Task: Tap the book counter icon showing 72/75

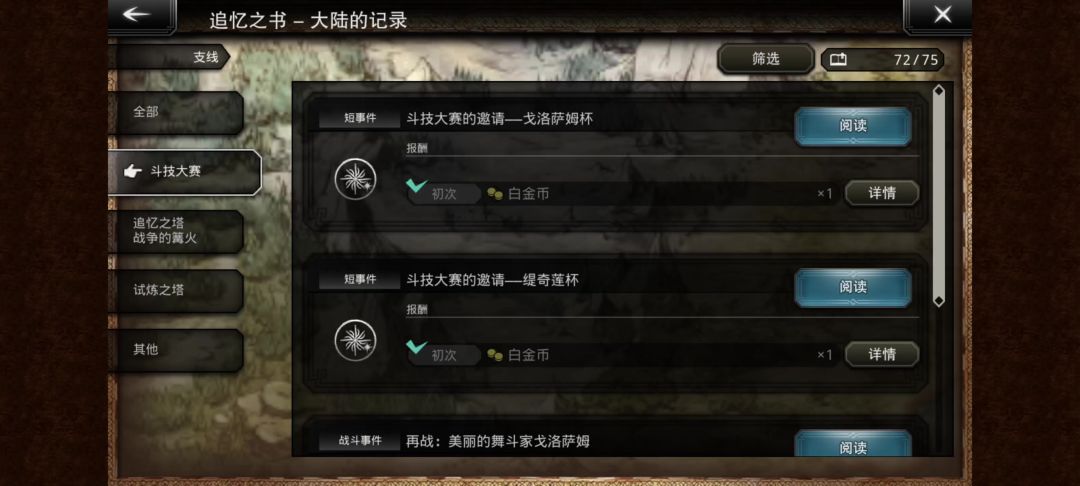Action: [838, 60]
